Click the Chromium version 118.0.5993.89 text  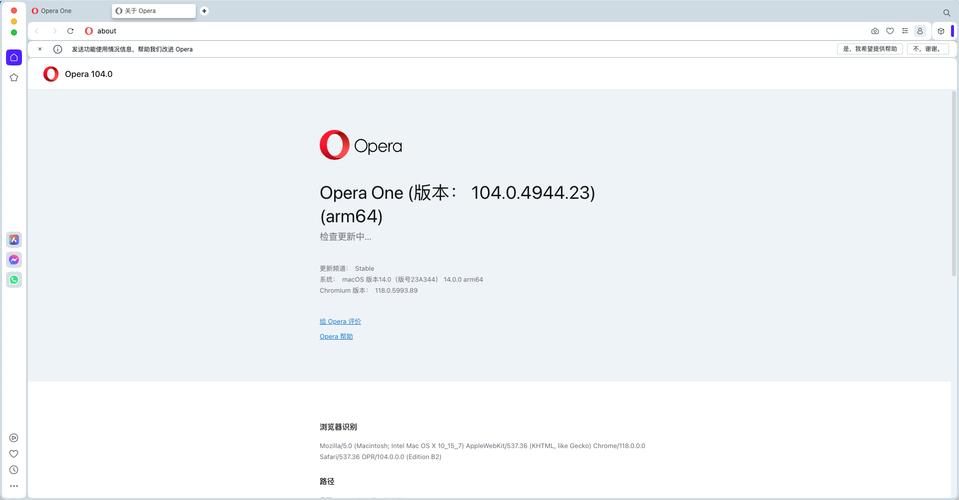[x=396, y=290]
